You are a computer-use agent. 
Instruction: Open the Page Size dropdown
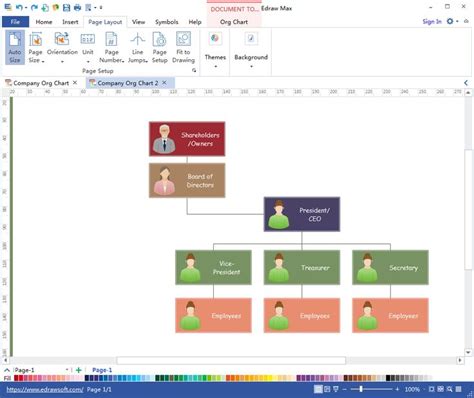[x=35, y=47]
